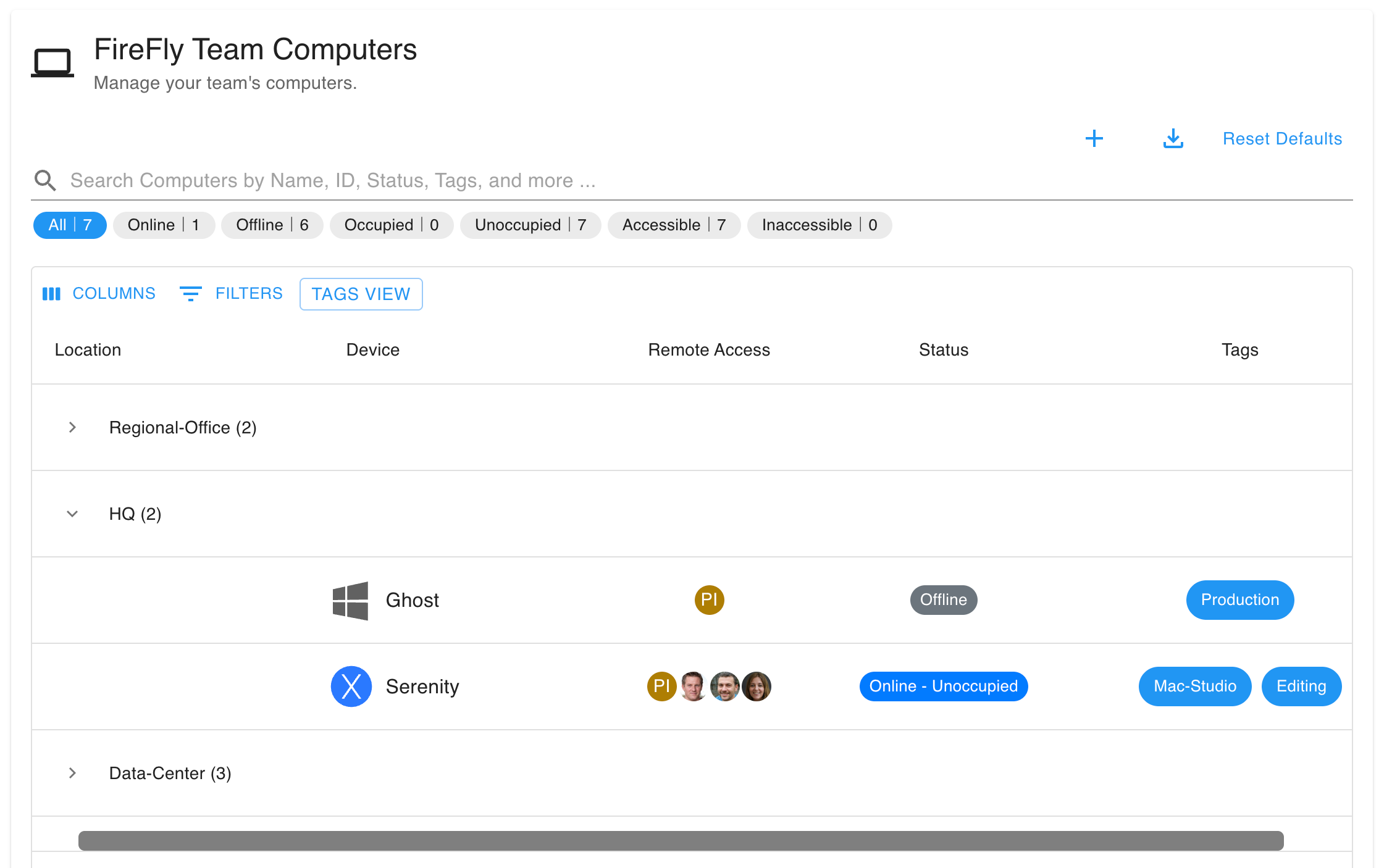
Task: Click the add computer plus icon
Action: [1094, 138]
